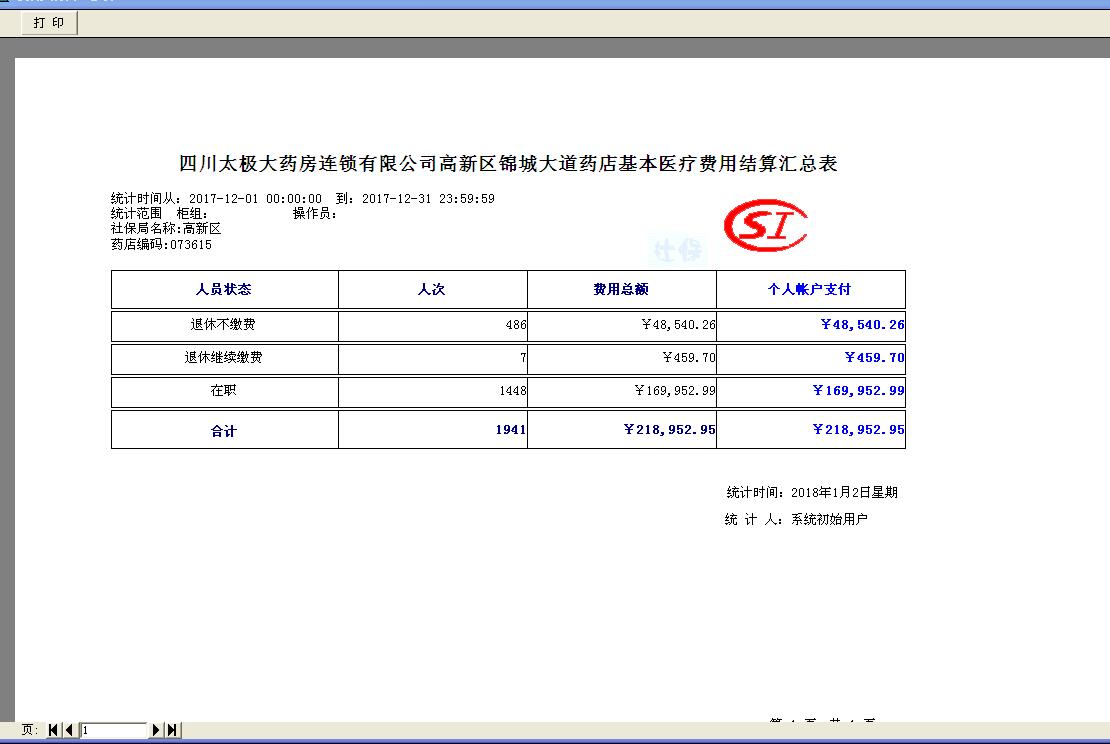The height and width of the screenshot is (744, 1110).
Task: Click the total visit count 1941
Action: point(510,430)
